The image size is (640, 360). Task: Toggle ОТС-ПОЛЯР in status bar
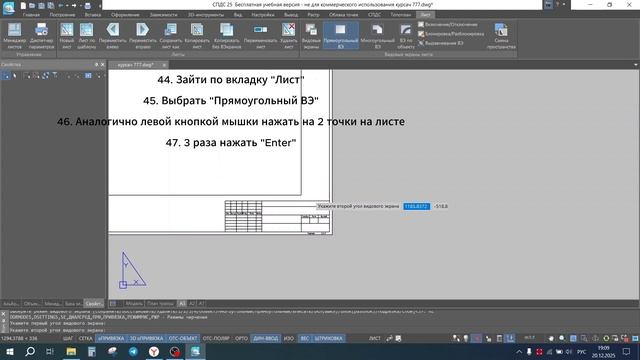216,338
